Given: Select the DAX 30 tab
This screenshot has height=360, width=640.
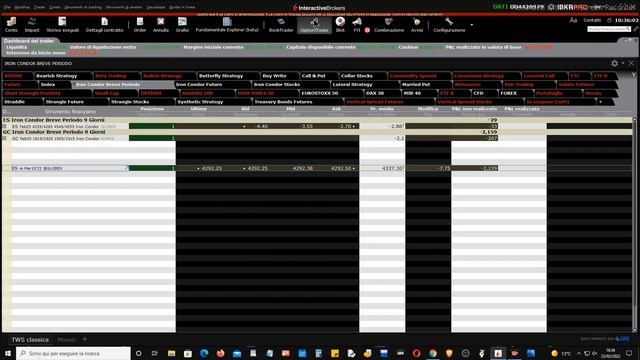Looking at the screenshot, I should pos(382,93).
